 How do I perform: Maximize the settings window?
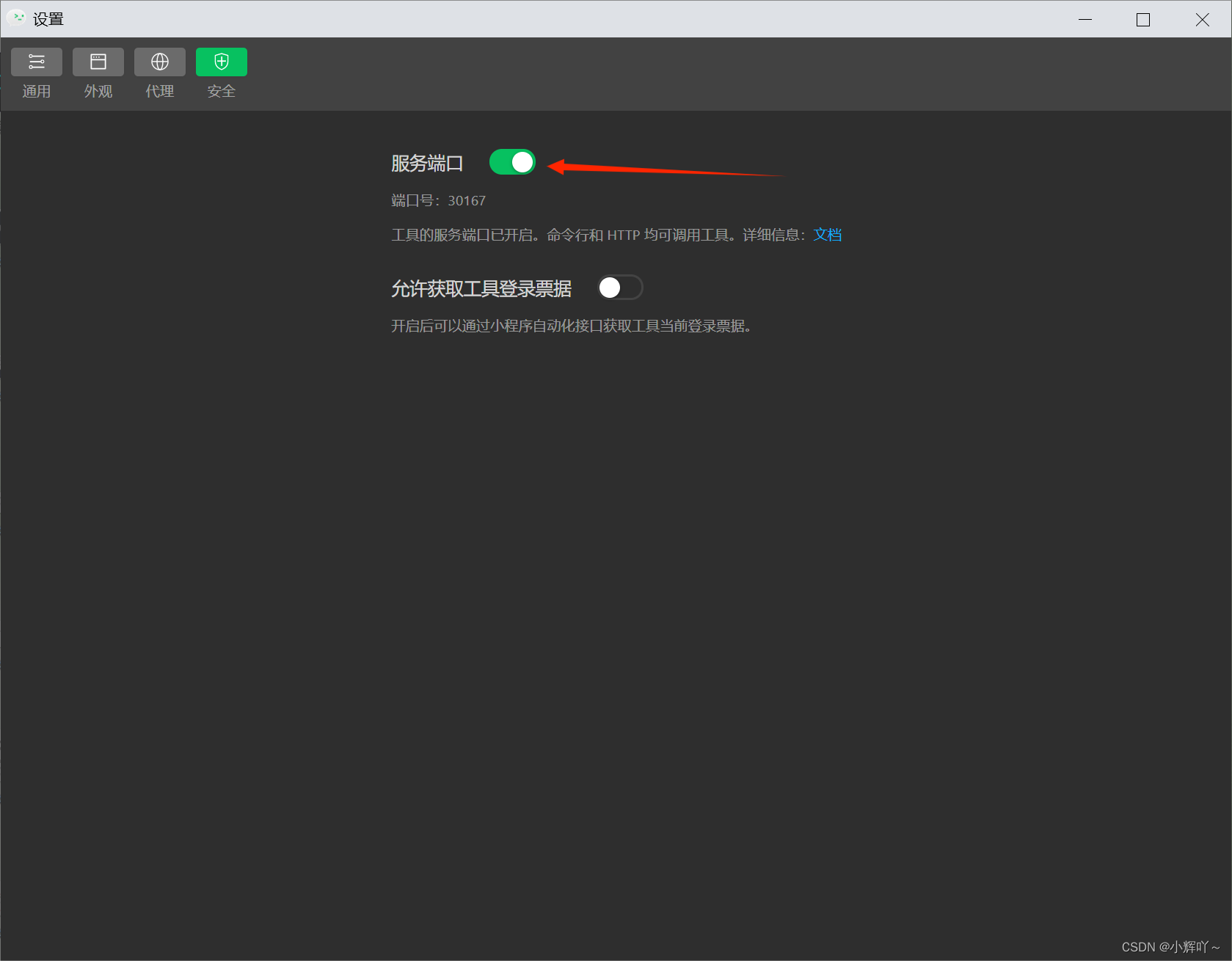click(1143, 19)
